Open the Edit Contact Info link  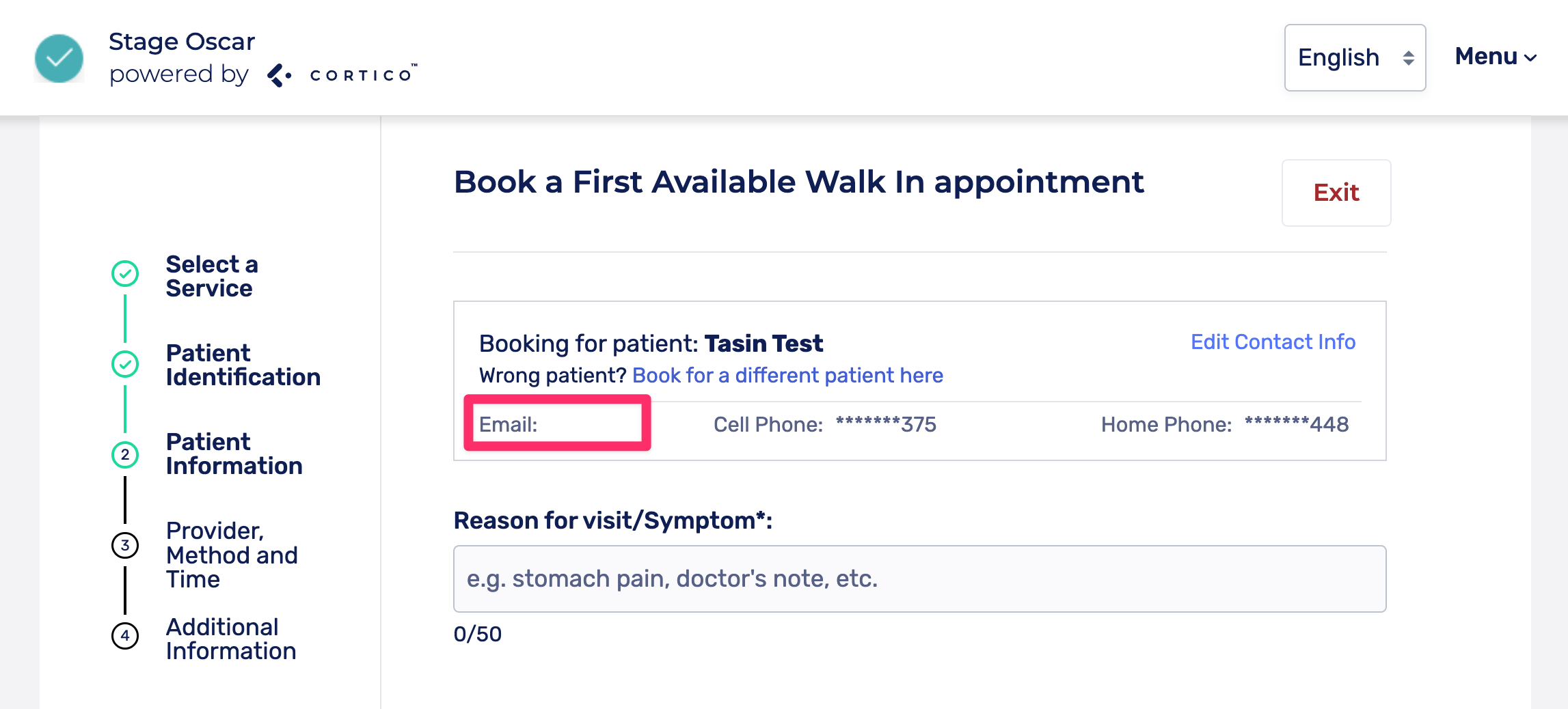[1273, 342]
